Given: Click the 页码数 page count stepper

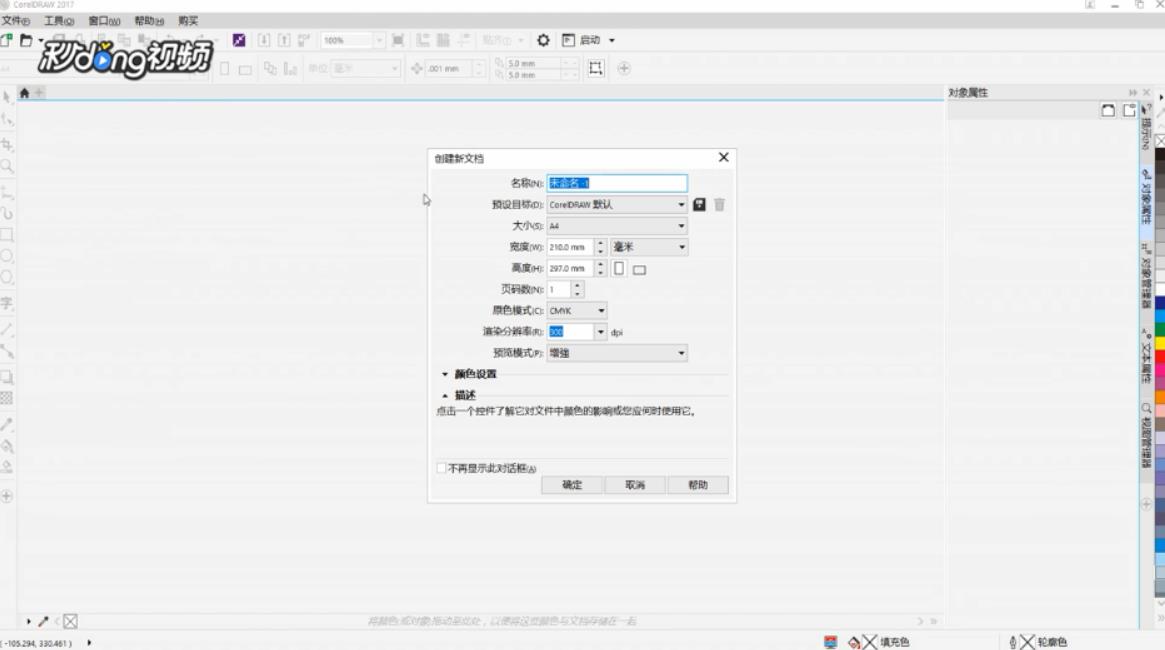Looking at the screenshot, I should click(577, 289).
